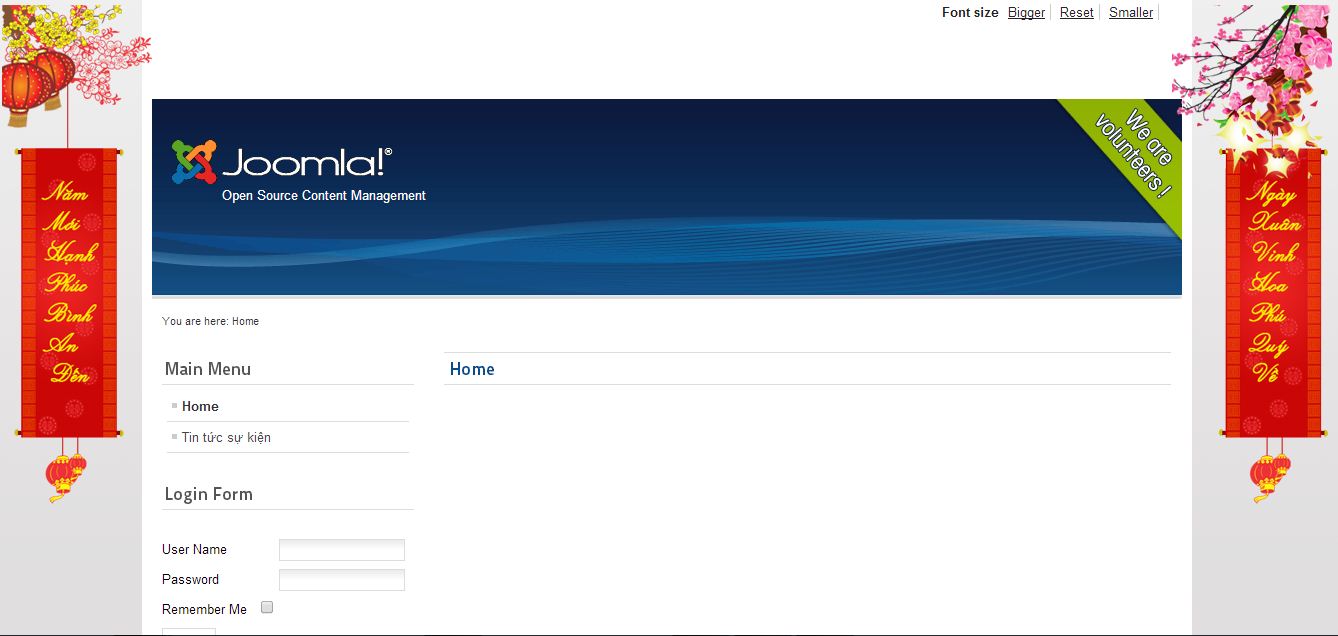The image size is (1338, 636).
Task: Click the green "We are volunteers!" ribbon
Action: pyautogui.click(x=1131, y=156)
